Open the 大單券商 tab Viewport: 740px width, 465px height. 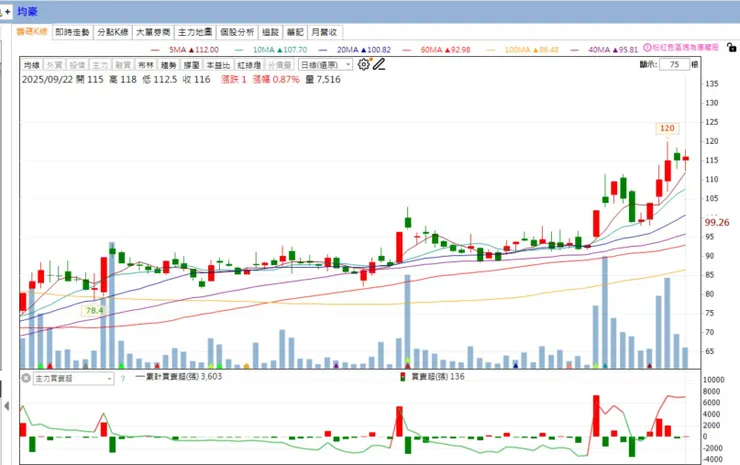[153, 32]
